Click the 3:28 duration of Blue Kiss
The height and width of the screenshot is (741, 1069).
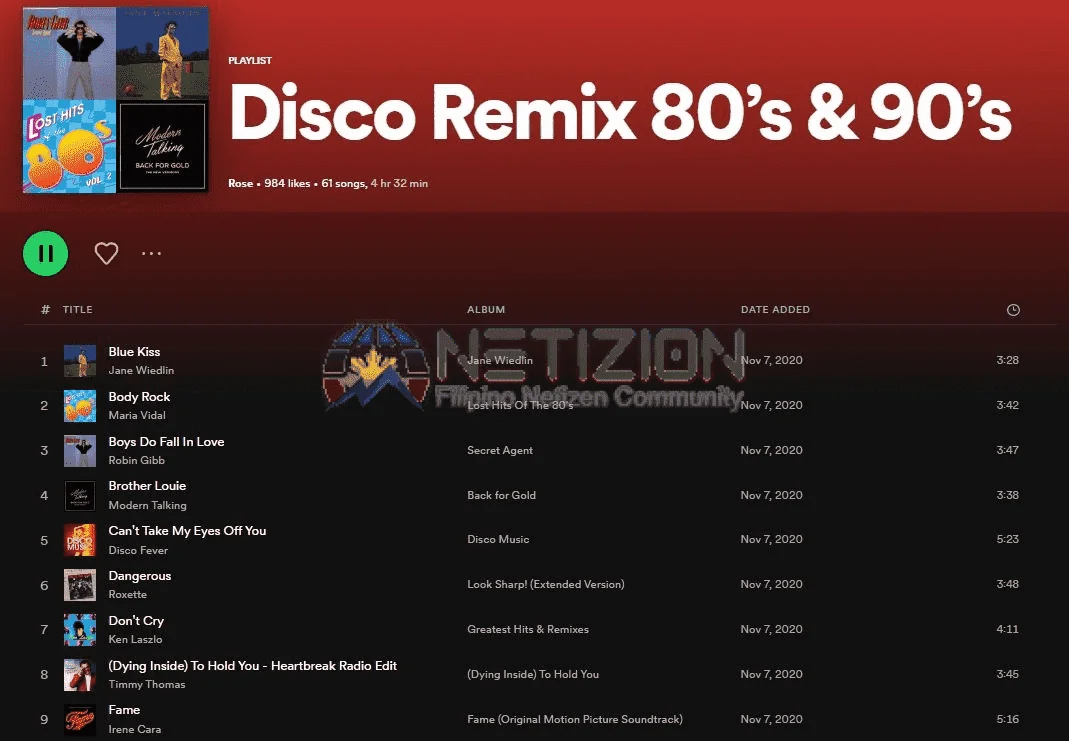1008,360
